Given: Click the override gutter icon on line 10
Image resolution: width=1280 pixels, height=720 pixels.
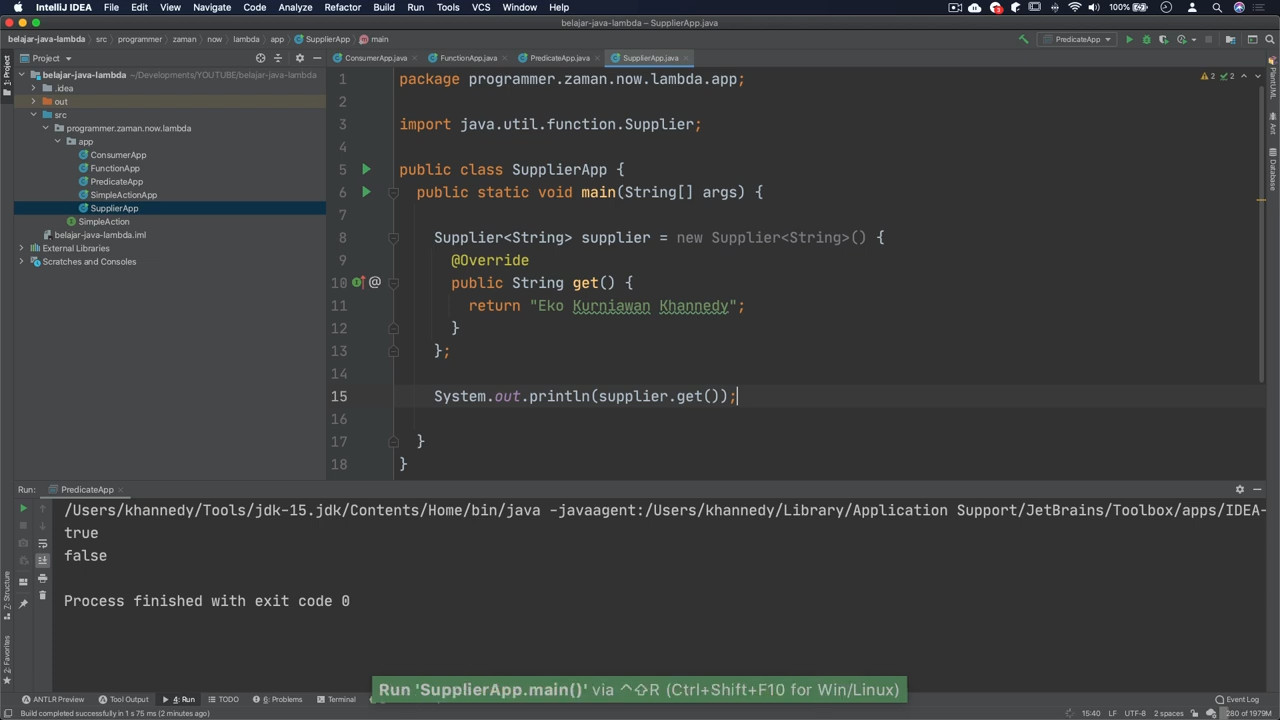Looking at the screenshot, I should click(x=358, y=283).
